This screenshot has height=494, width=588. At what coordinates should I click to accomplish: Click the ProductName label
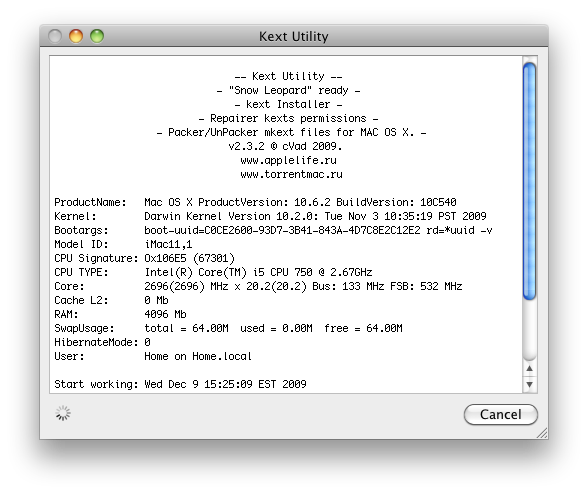(x=90, y=203)
